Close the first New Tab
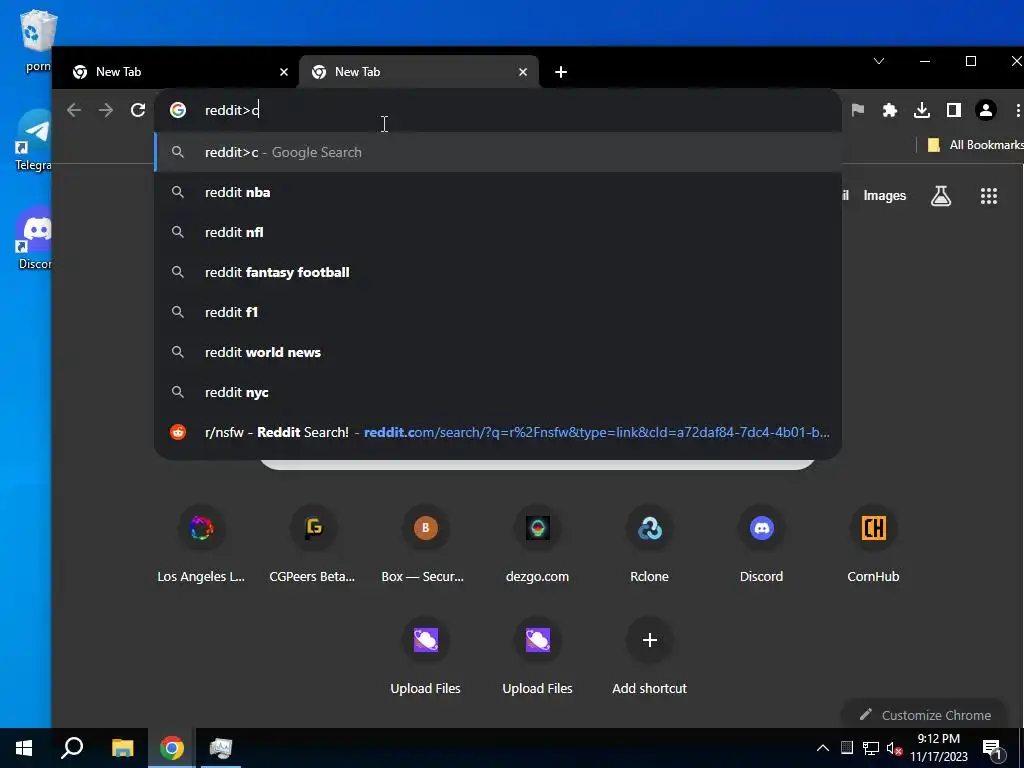The image size is (1024, 768). (x=283, y=72)
